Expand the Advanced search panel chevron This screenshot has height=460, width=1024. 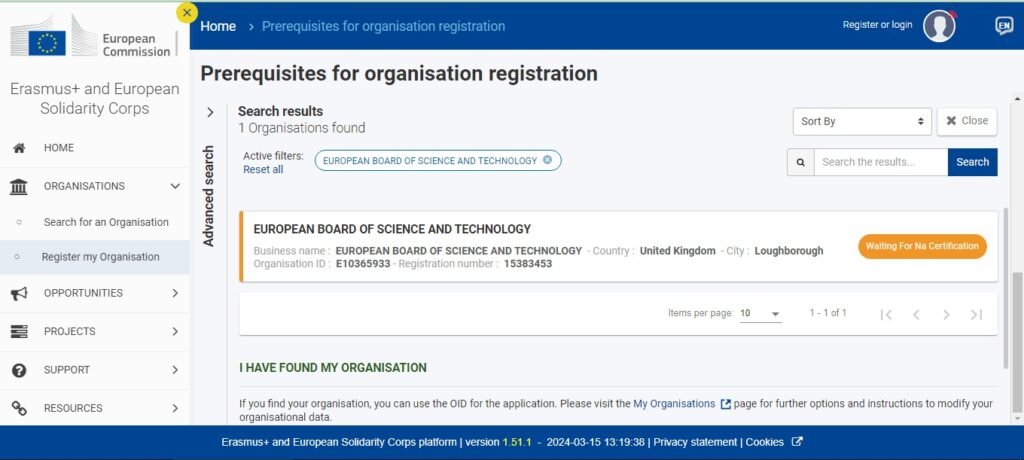point(210,112)
